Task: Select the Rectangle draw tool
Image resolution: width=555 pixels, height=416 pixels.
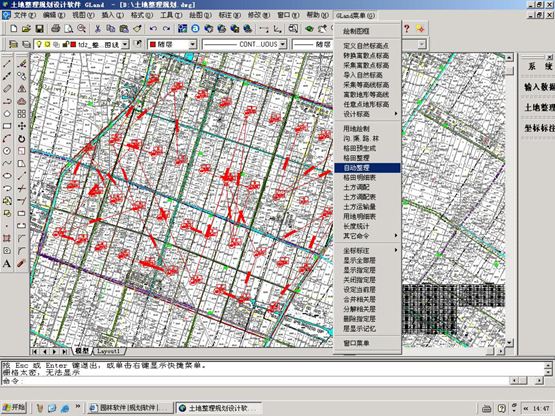Action: [x=7, y=126]
